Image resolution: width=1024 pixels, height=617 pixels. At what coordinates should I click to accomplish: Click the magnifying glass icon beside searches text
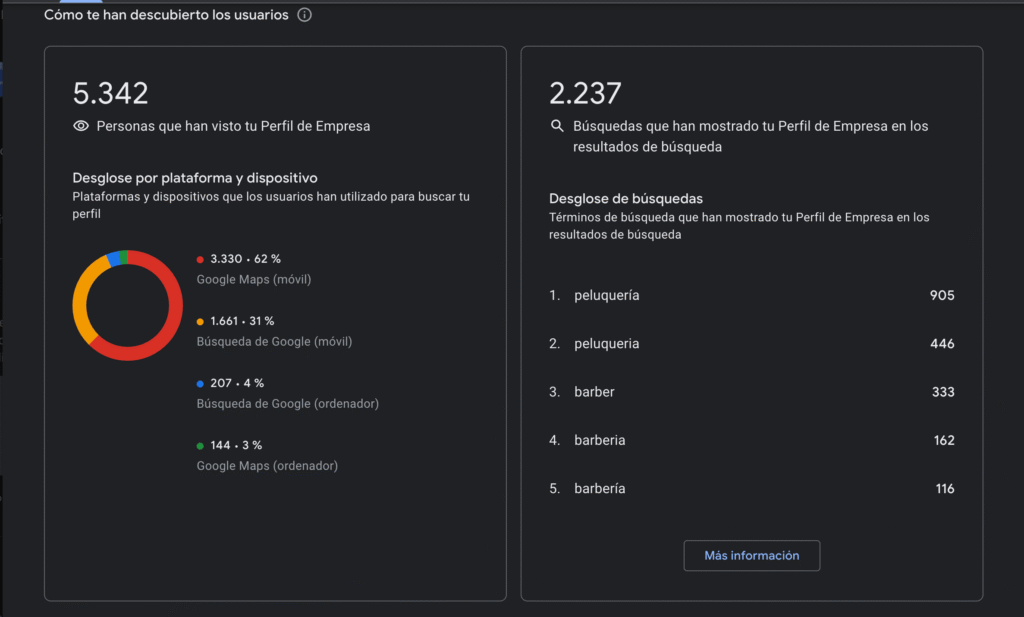[557, 127]
